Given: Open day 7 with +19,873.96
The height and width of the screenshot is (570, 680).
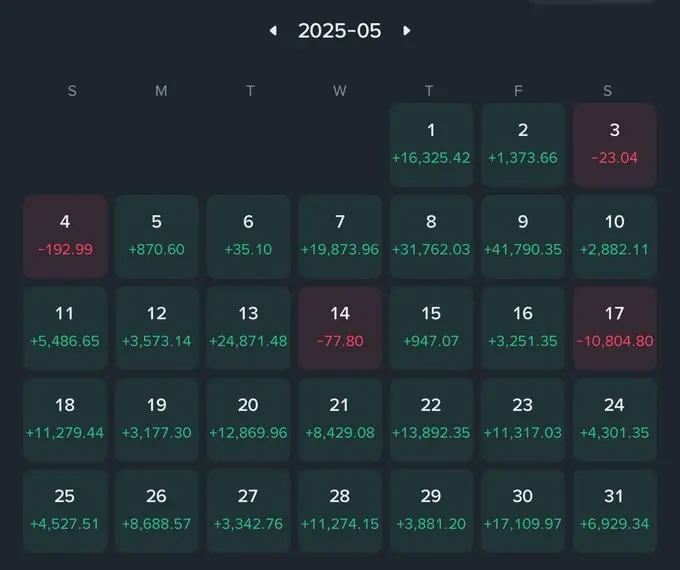Looking at the screenshot, I should click(x=340, y=236).
